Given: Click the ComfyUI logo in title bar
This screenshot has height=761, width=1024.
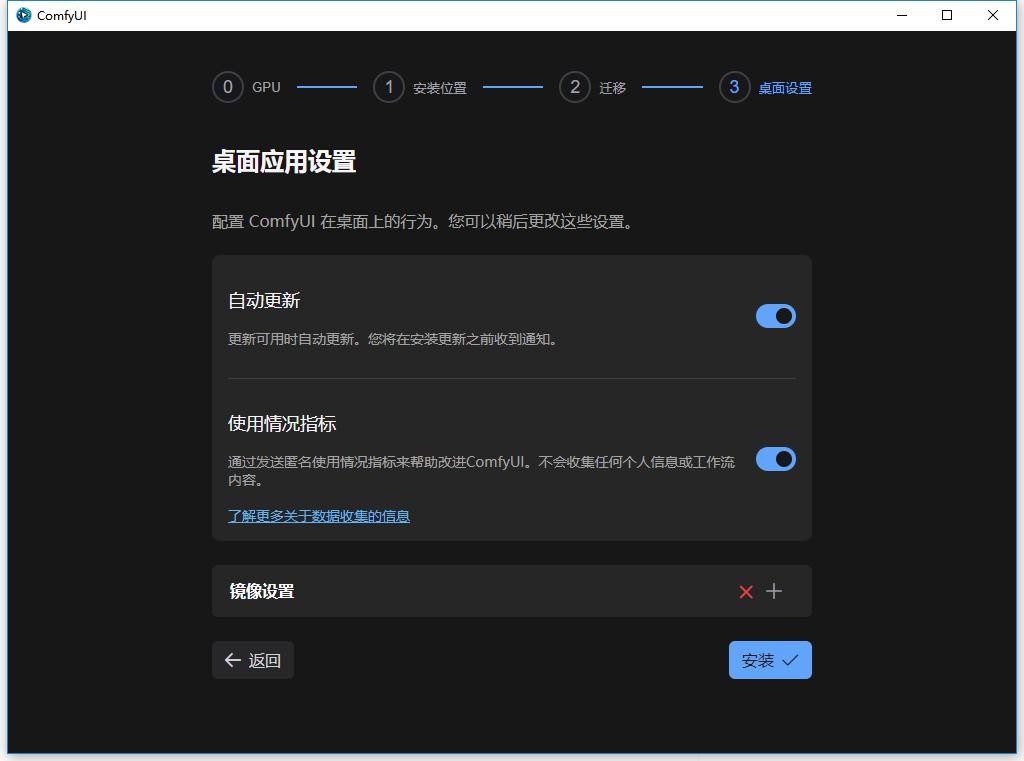Looking at the screenshot, I should point(24,15).
